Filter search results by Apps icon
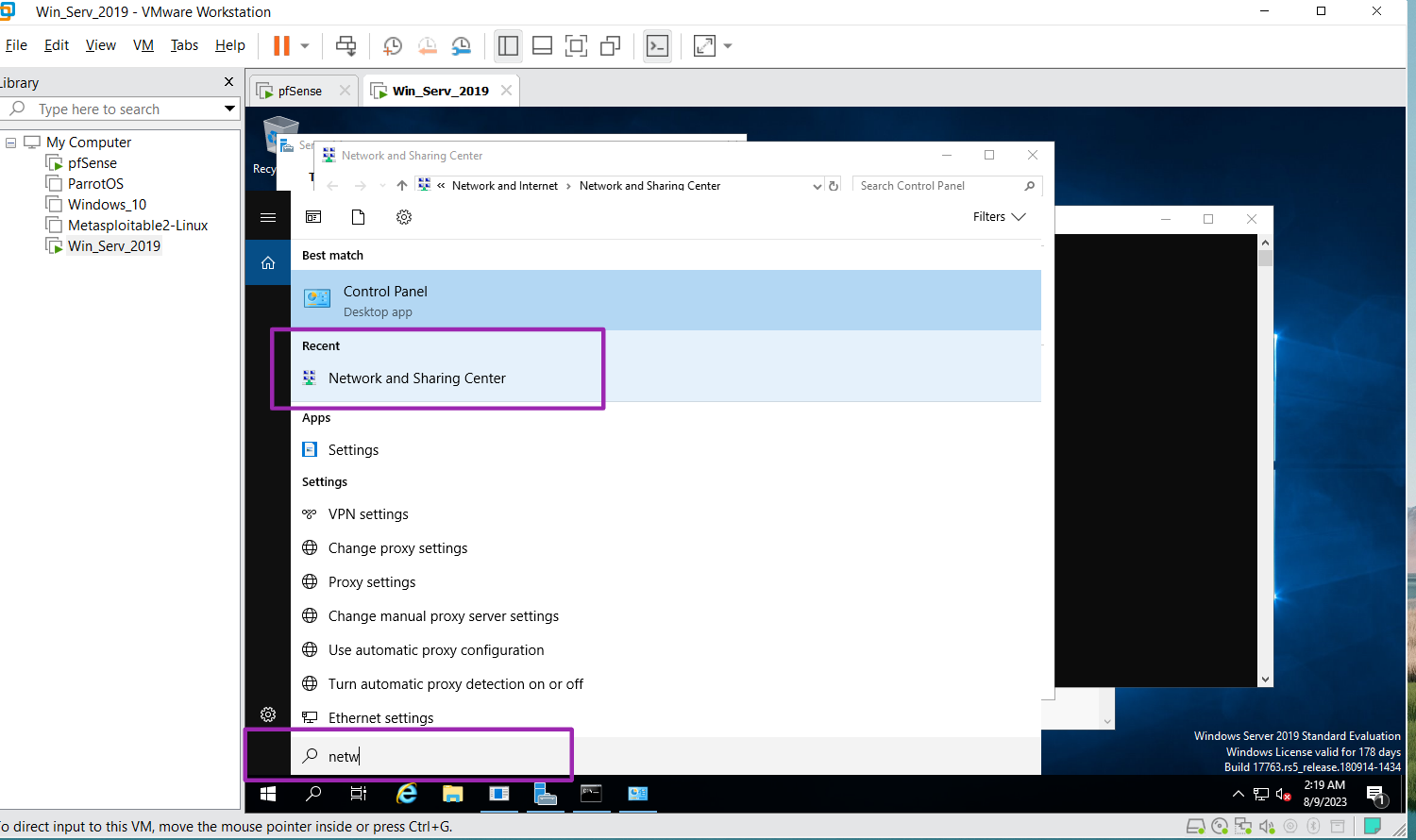1416x840 pixels. [313, 217]
